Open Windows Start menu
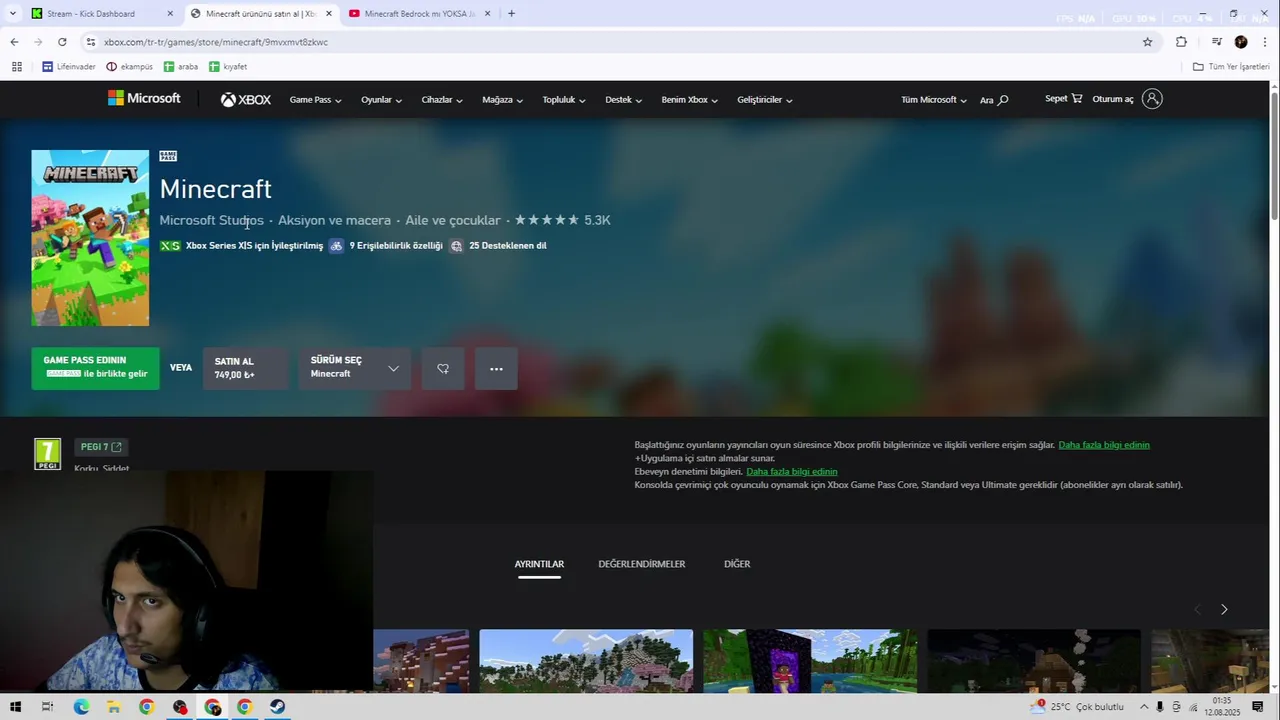This screenshot has height=720, width=1280. click(x=15, y=707)
